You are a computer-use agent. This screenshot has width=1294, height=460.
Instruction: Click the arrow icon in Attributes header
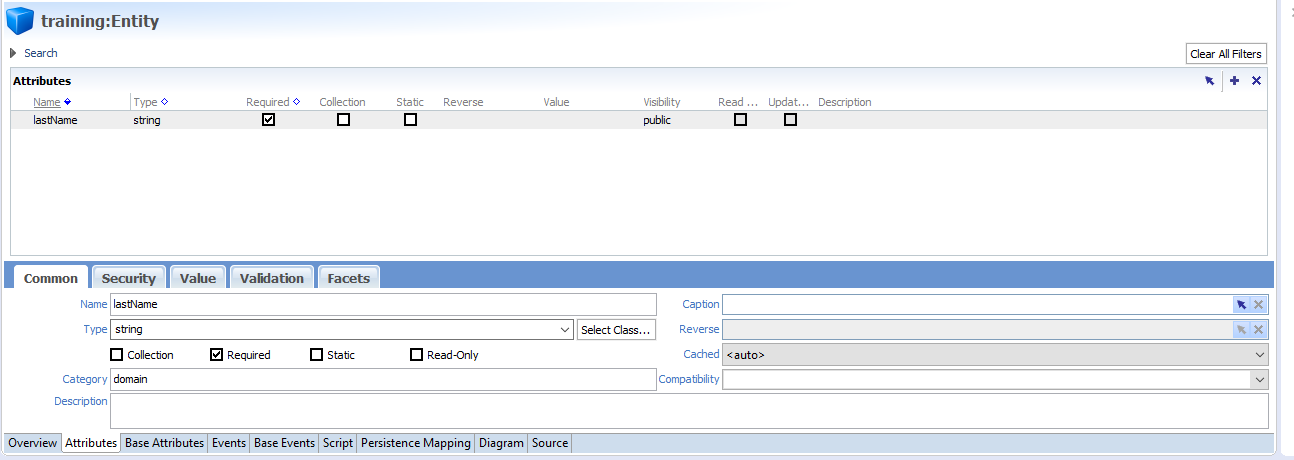1209,81
